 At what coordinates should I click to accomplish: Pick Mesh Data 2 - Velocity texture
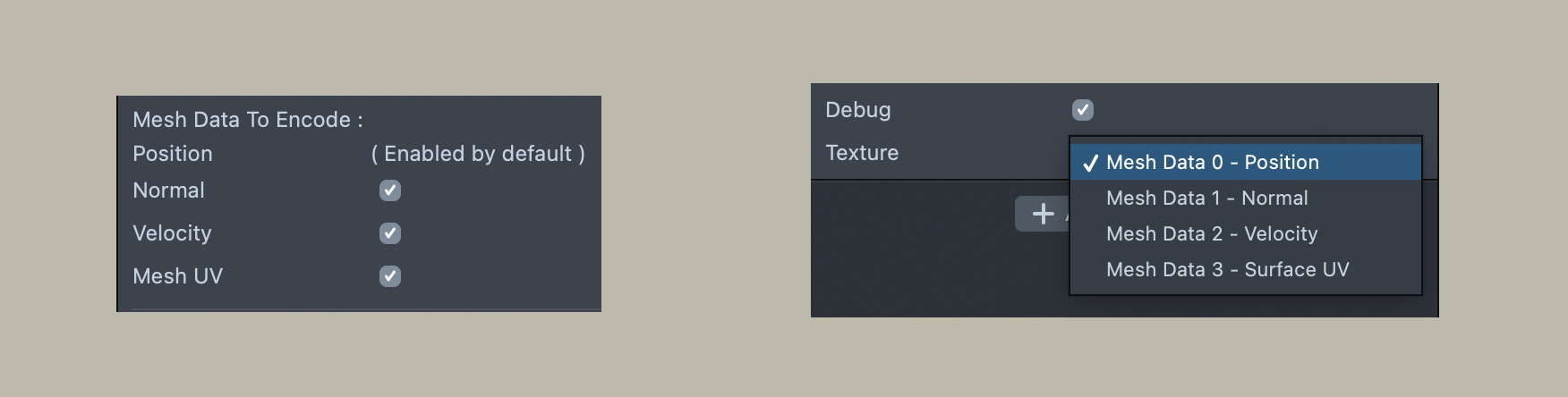[x=1211, y=234]
